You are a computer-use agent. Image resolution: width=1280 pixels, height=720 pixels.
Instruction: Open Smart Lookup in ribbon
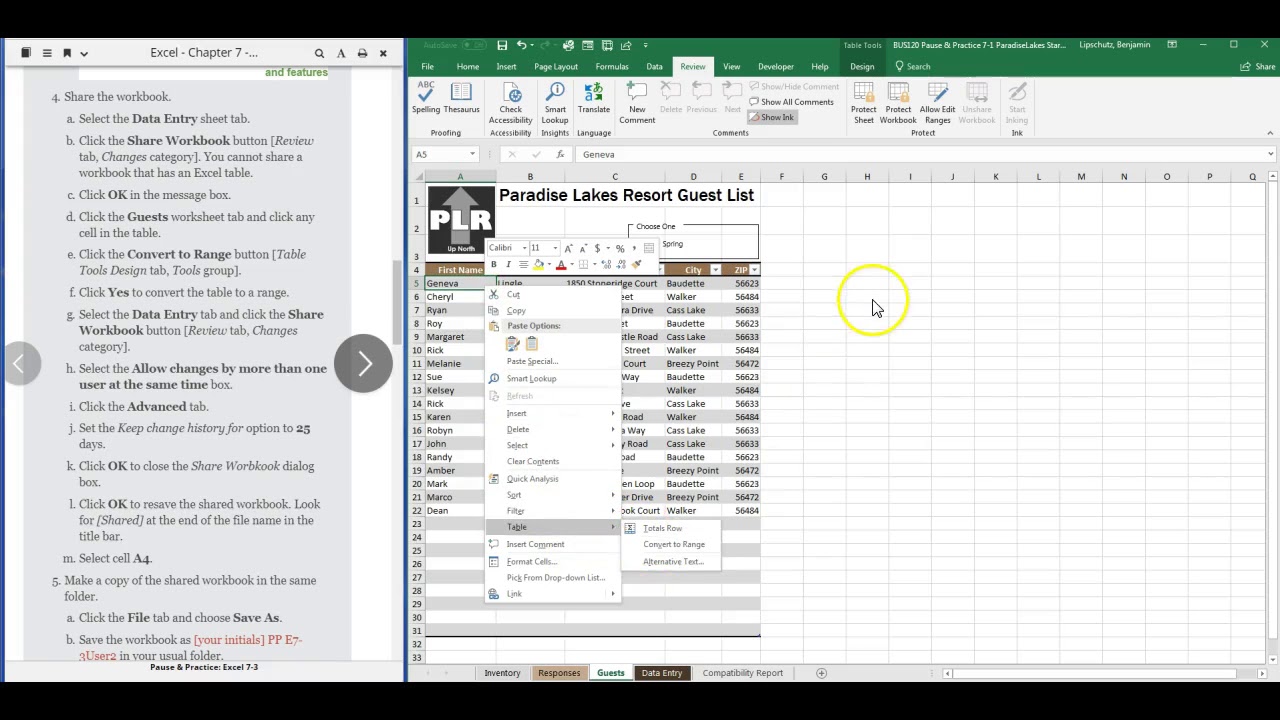[555, 103]
